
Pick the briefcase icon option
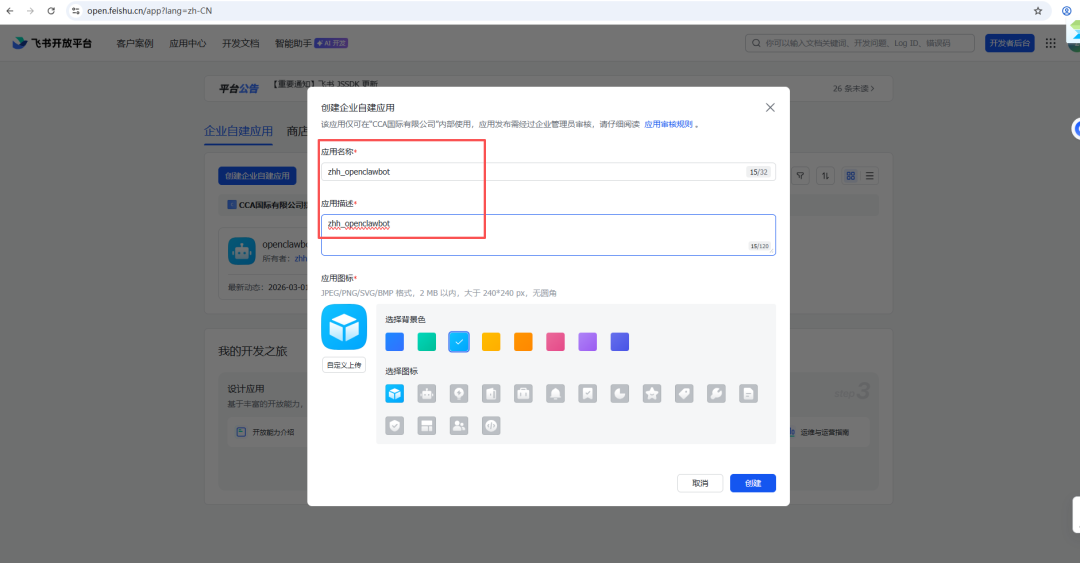tap(523, 393)
